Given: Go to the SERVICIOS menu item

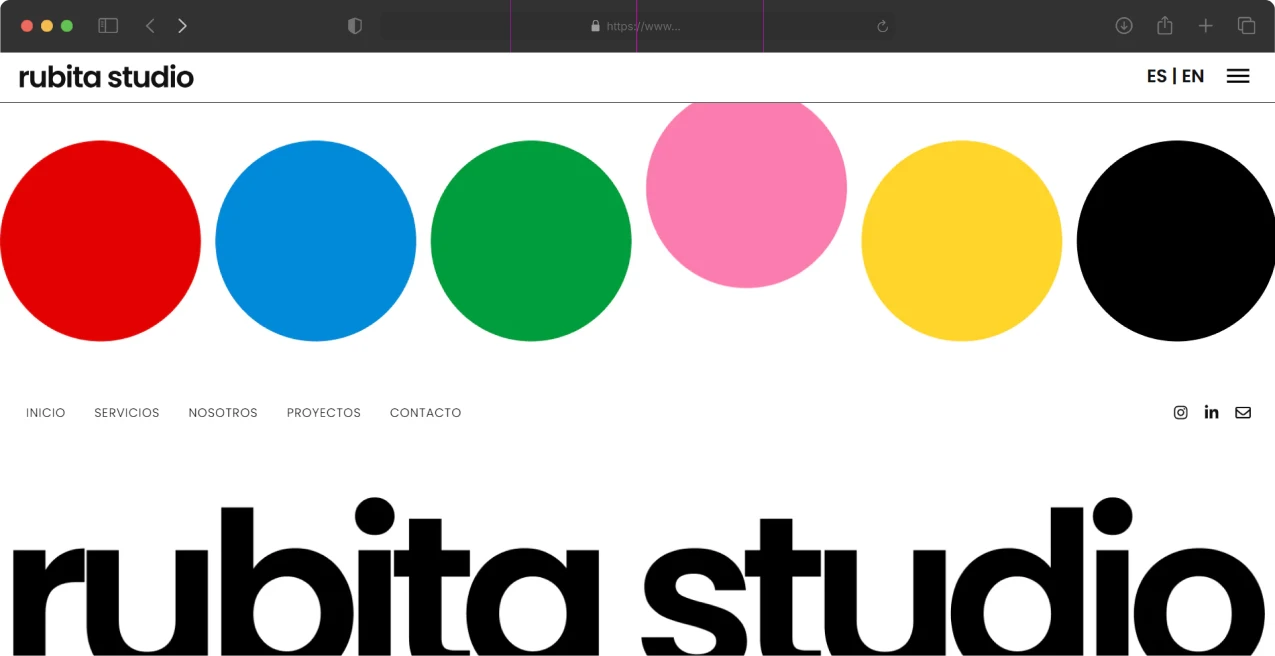Looking at the screenshot, I should pyautogui.click(x=127, y=413).
